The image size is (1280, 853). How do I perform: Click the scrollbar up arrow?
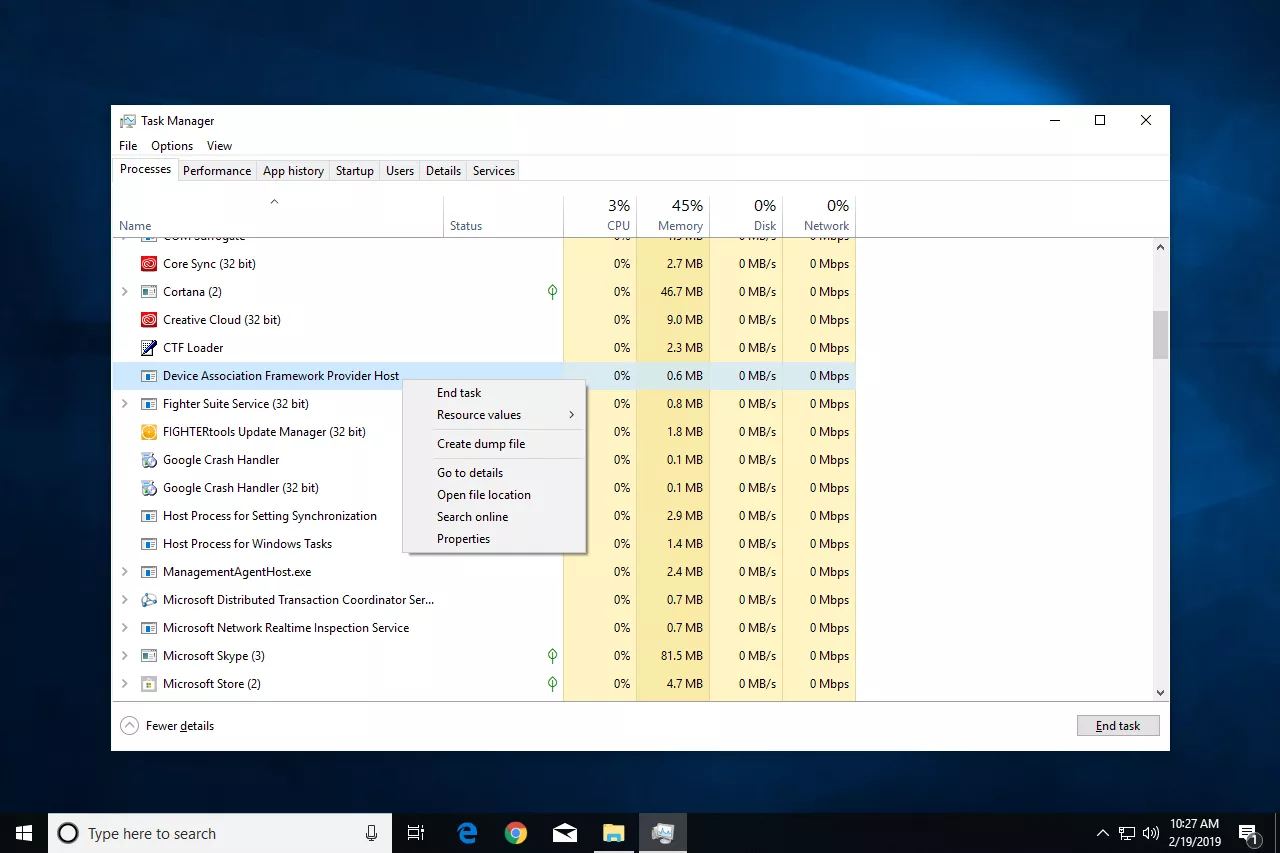coord(1160,246)
